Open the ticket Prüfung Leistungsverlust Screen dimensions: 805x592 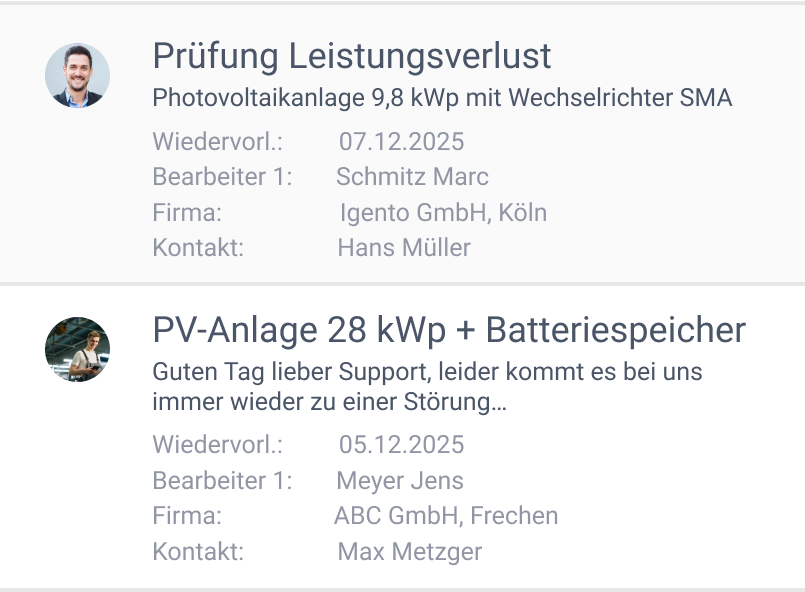click(350, 57)
